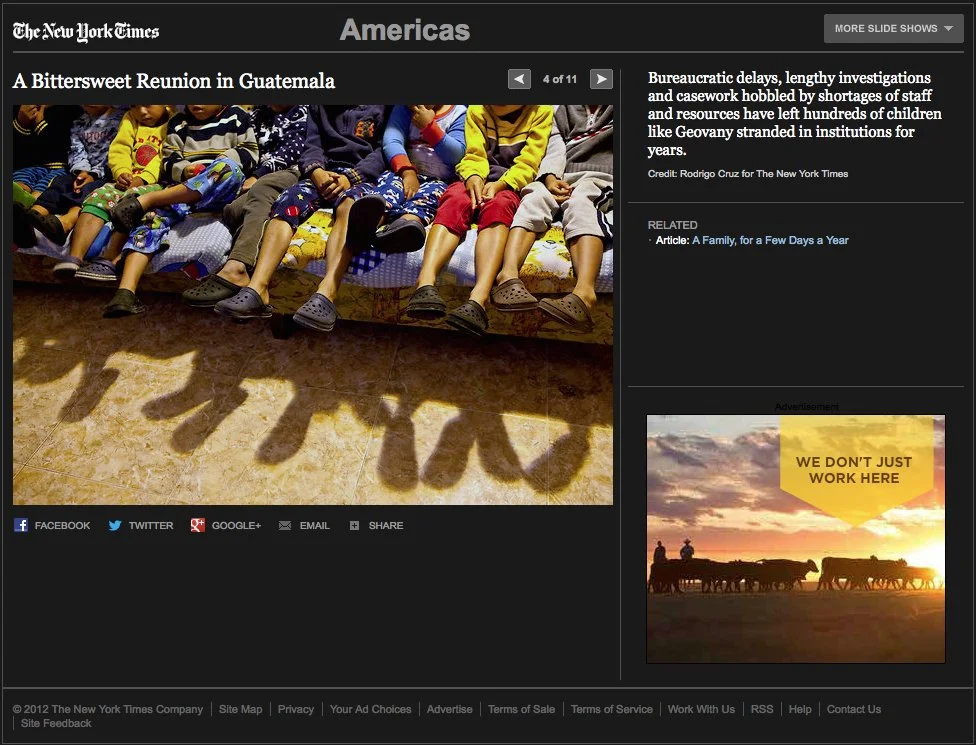This screenshot has width=976, height=745.
Task: Visit the Terms of Service page
Action: [611, 709]
